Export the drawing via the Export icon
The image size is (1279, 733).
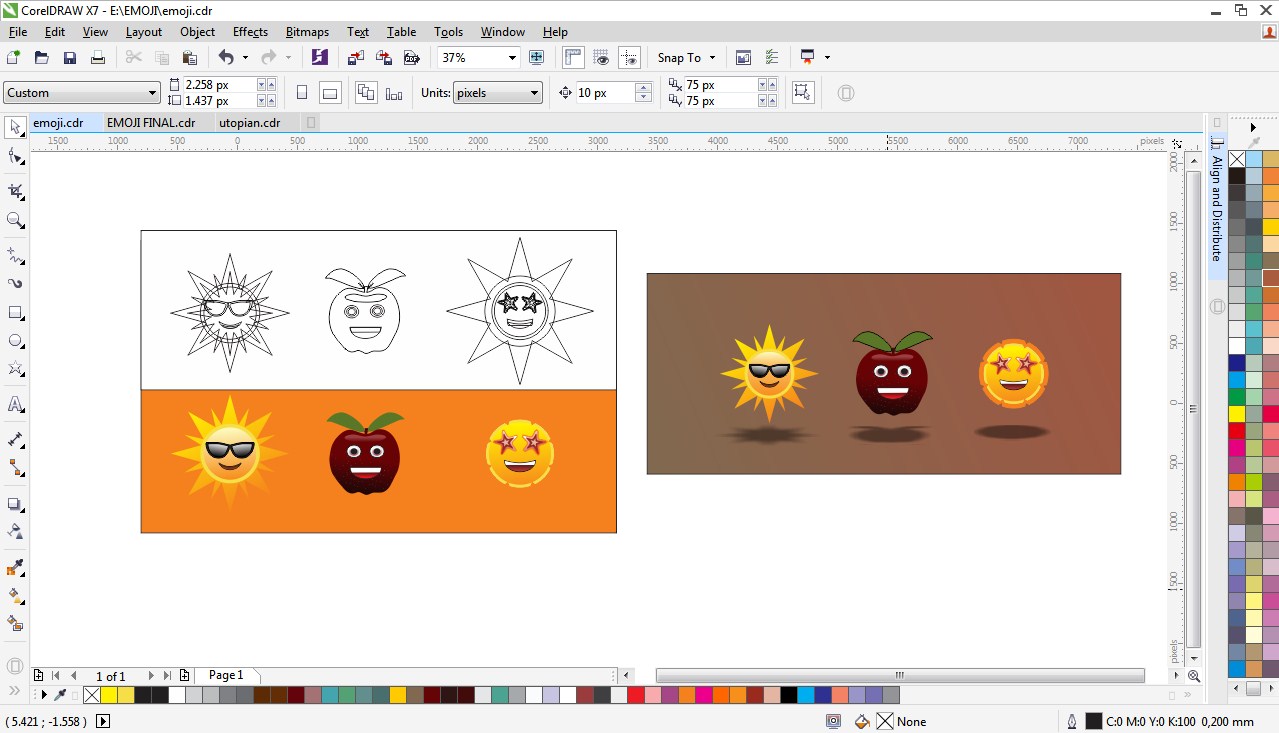(x=383, y=58)
